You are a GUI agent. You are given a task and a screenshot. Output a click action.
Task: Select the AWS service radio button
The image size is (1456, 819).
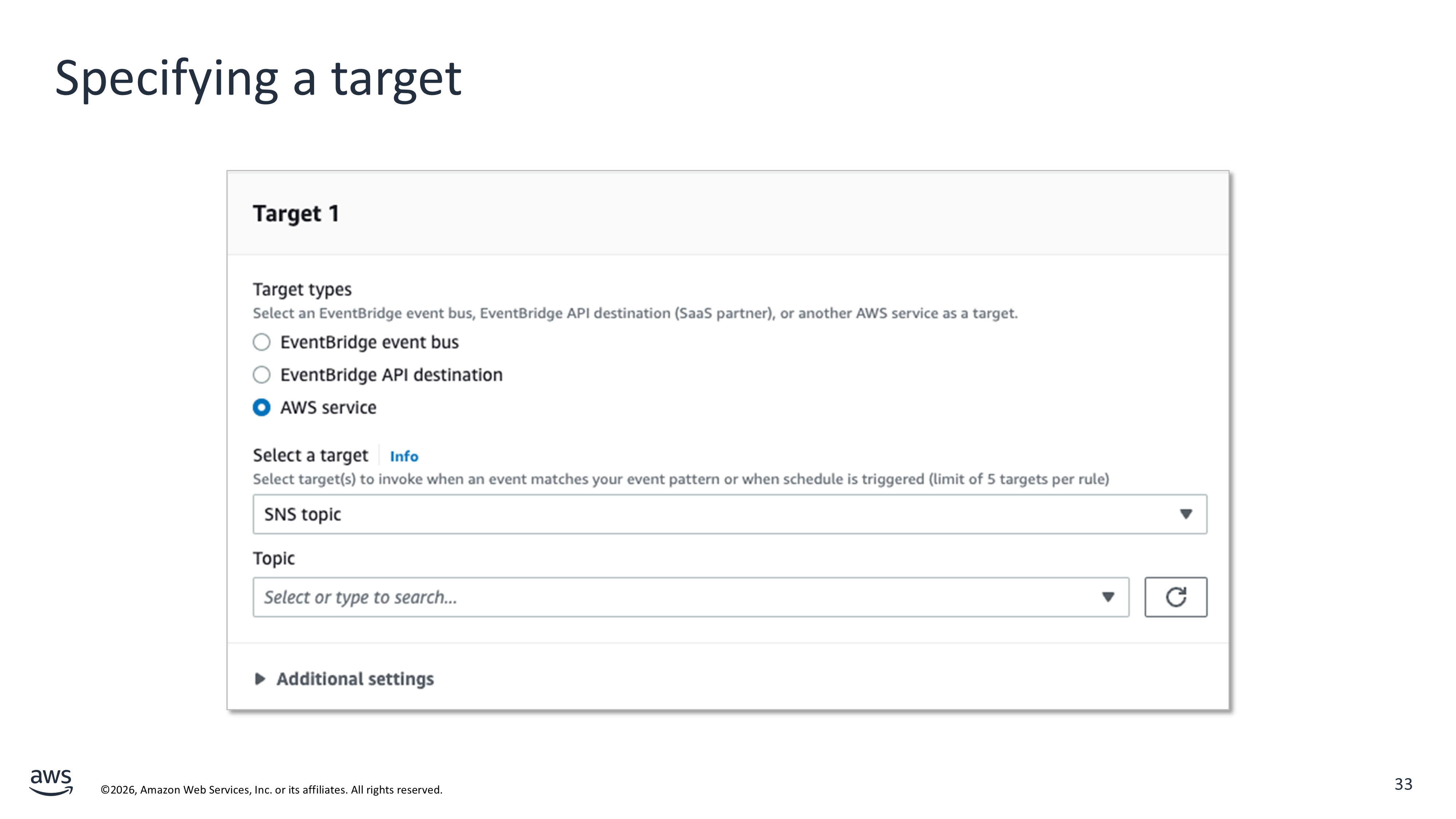click(261, 408)
